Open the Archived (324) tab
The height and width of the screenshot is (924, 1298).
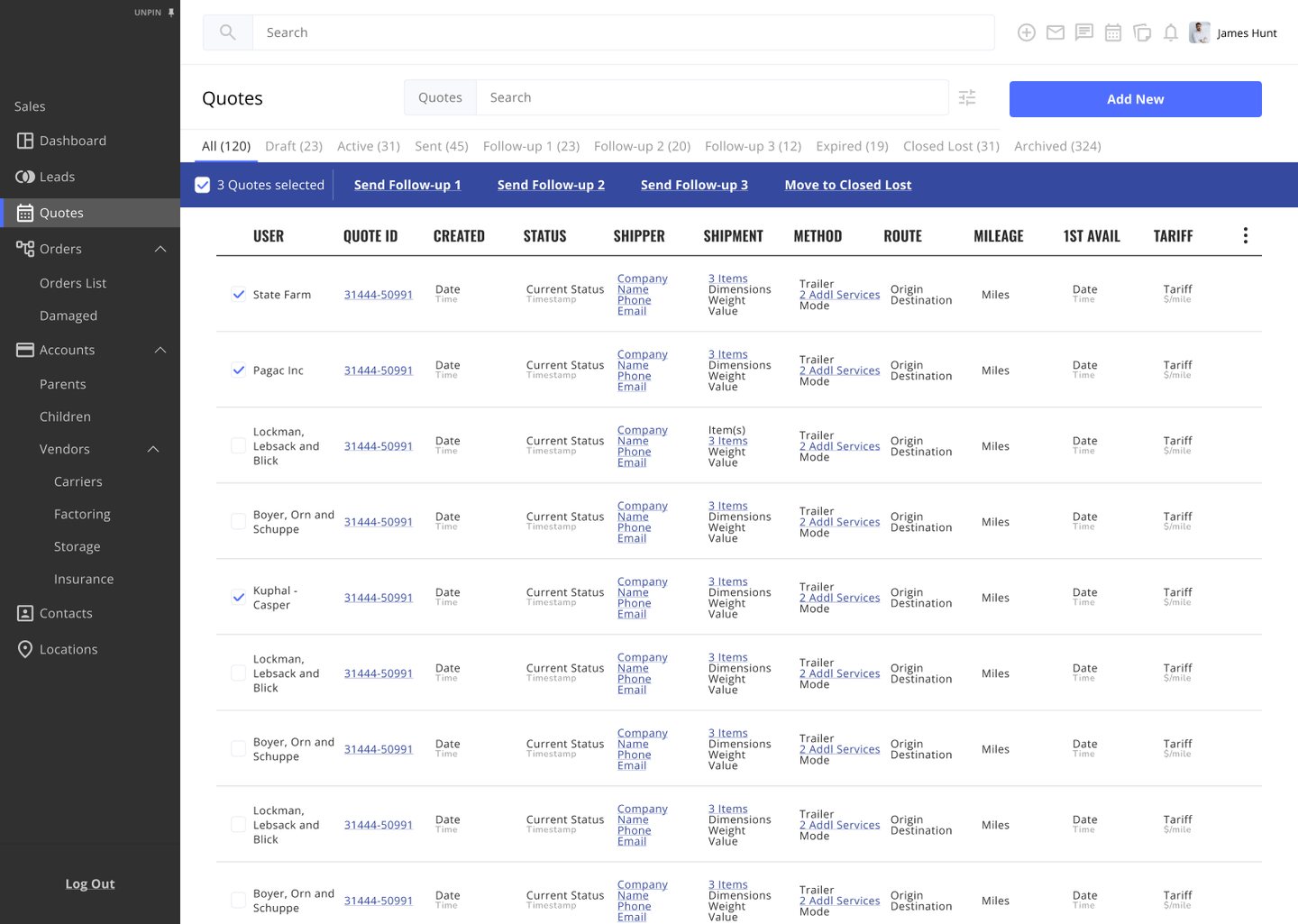coord(1057,146)
